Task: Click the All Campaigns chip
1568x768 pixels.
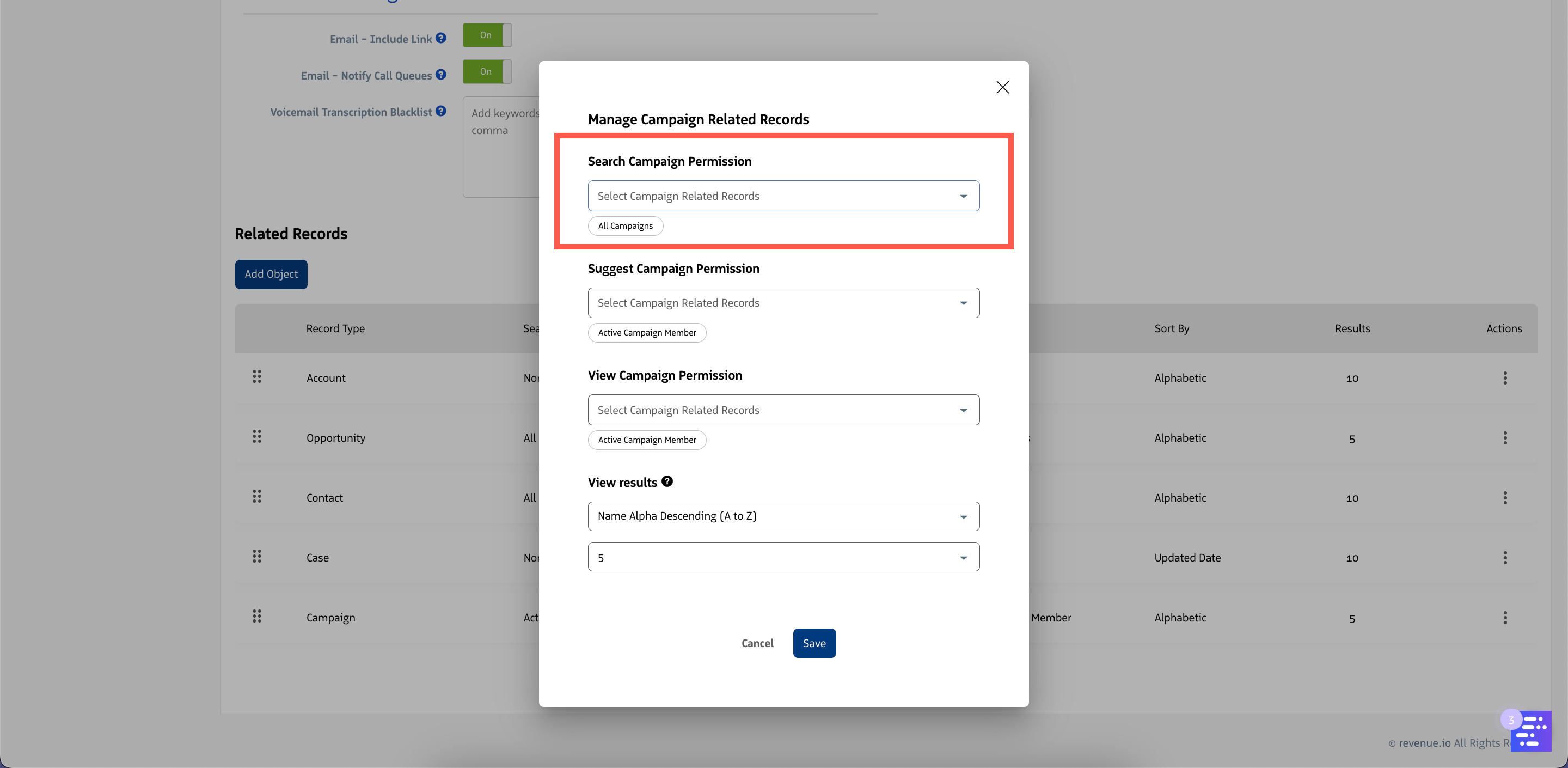Action: click(x=625, y=226)
